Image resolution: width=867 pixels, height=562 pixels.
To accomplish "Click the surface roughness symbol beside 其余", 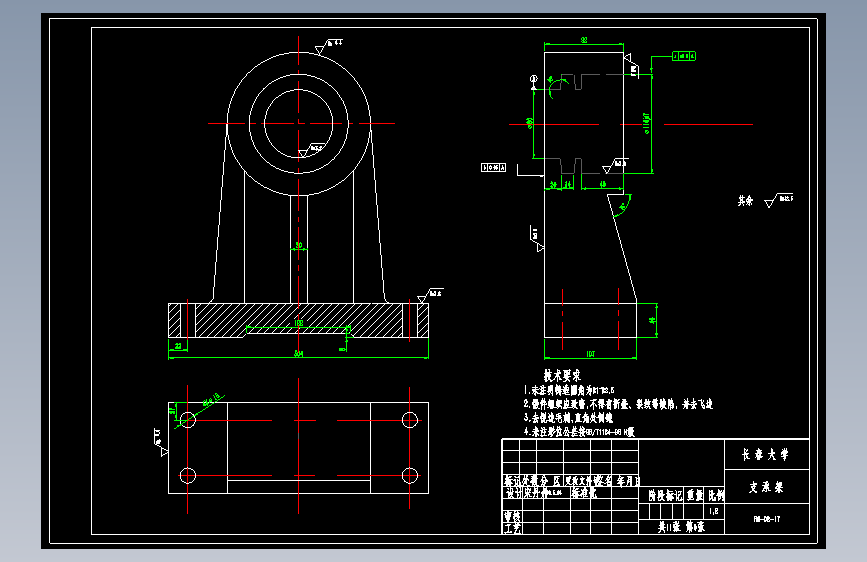I will pos(779,200).
